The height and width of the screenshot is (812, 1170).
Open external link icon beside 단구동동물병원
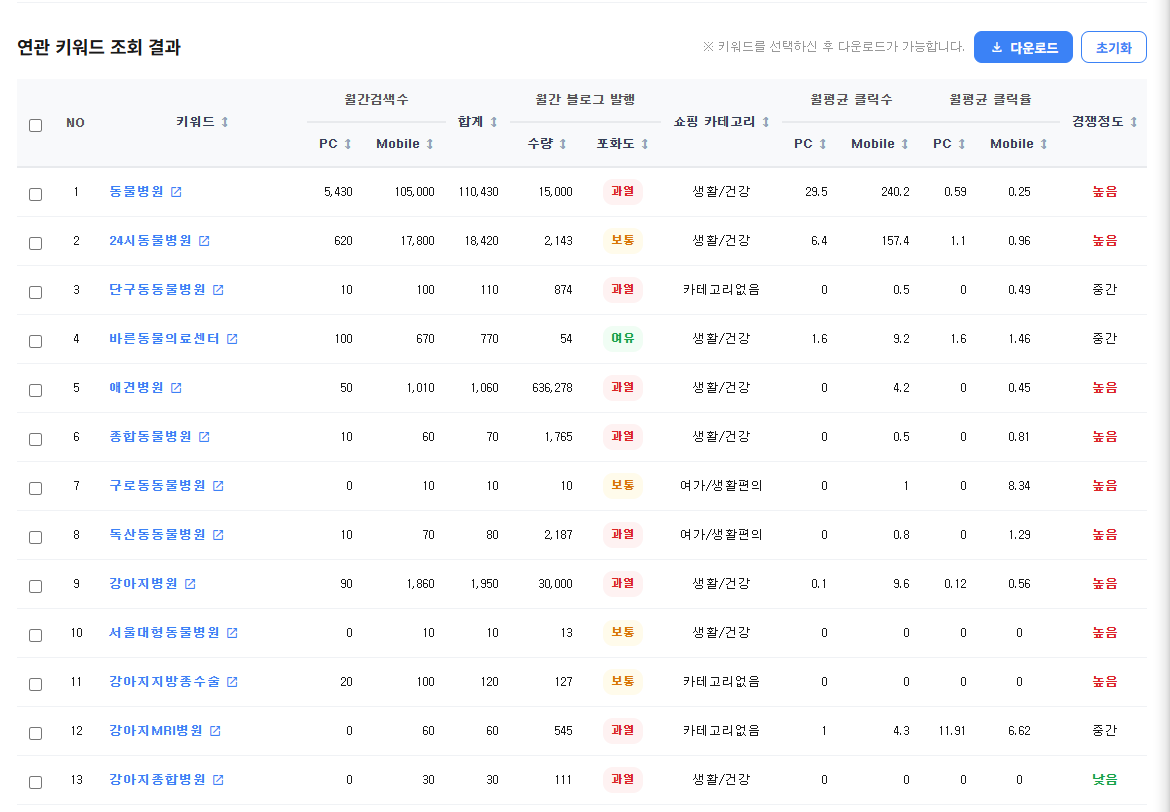[218, 290]
